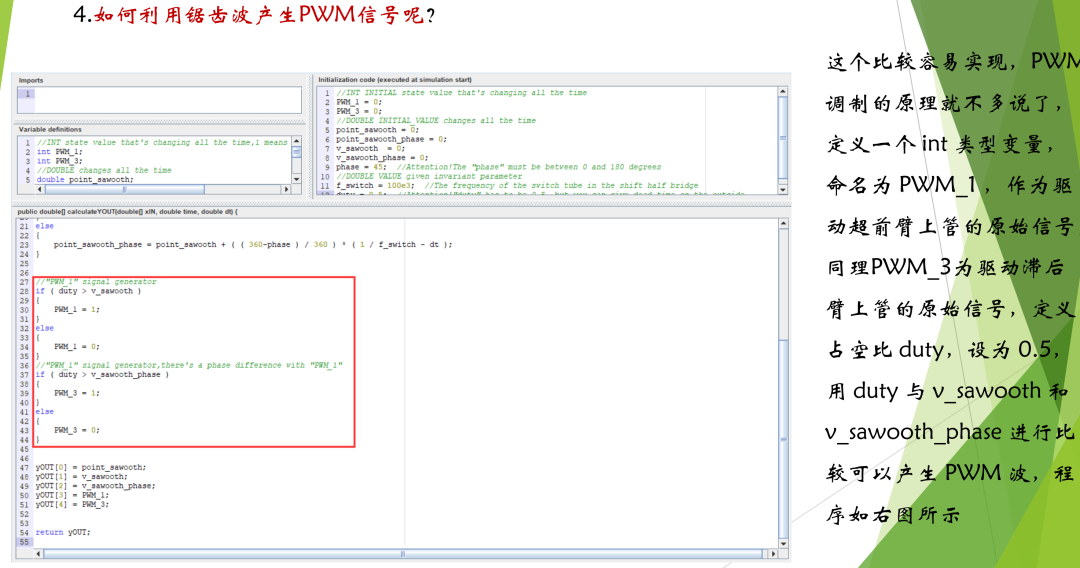Image resolution: width=1080 pixels, height=568 pixels.
Task: Click the Initialization code scroll-up arrow
Action: [x=783, y=92]
